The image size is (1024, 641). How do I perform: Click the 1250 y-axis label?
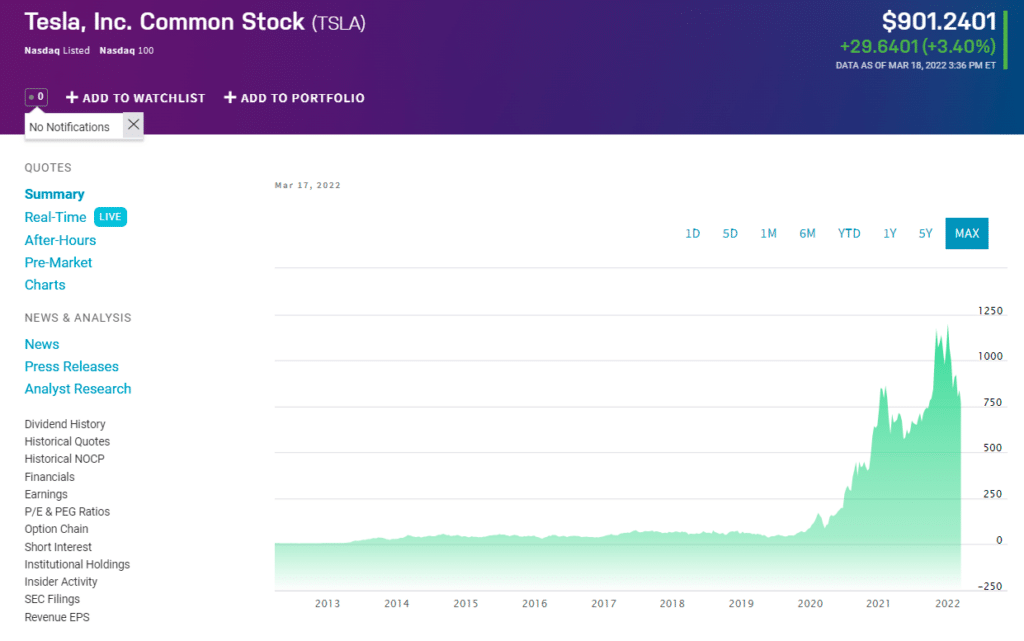990,311
